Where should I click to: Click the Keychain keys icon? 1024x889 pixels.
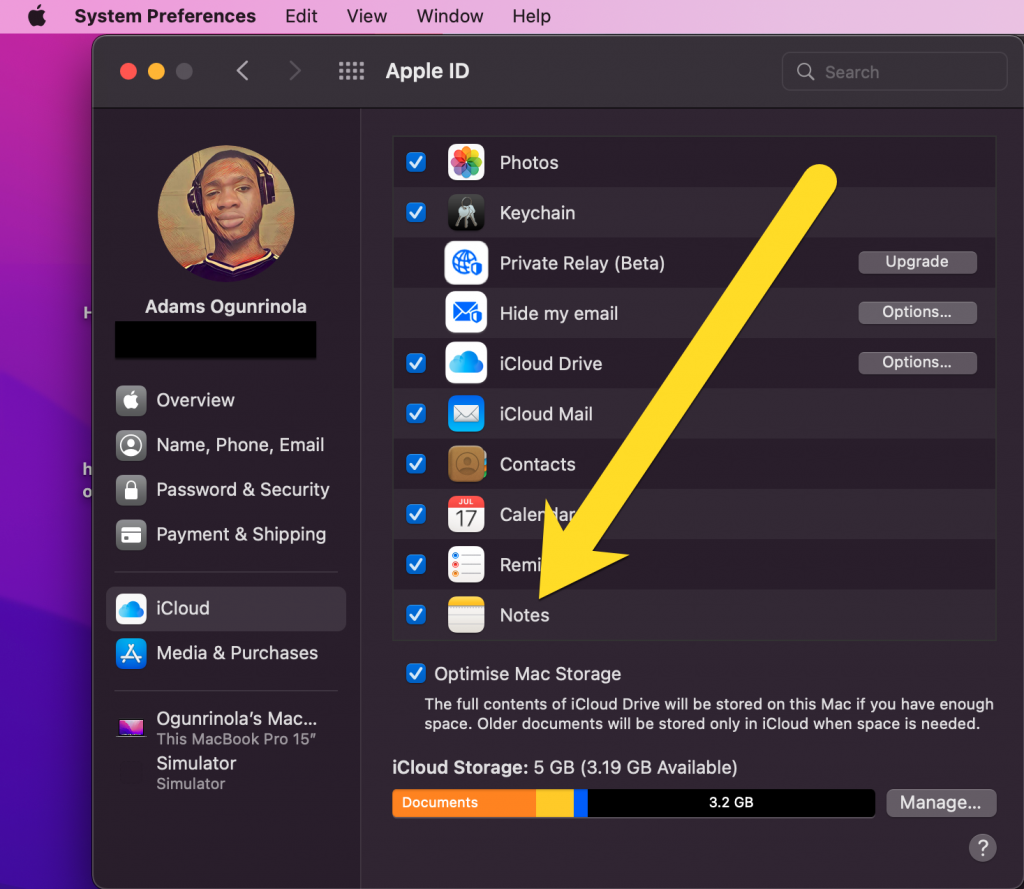coord(466,212)
